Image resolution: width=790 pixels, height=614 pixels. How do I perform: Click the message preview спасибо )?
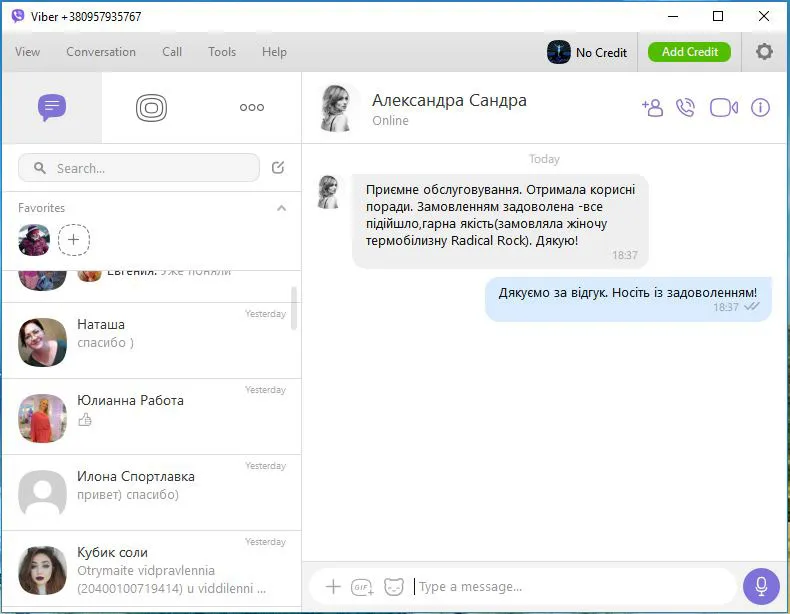click(105, 343)
